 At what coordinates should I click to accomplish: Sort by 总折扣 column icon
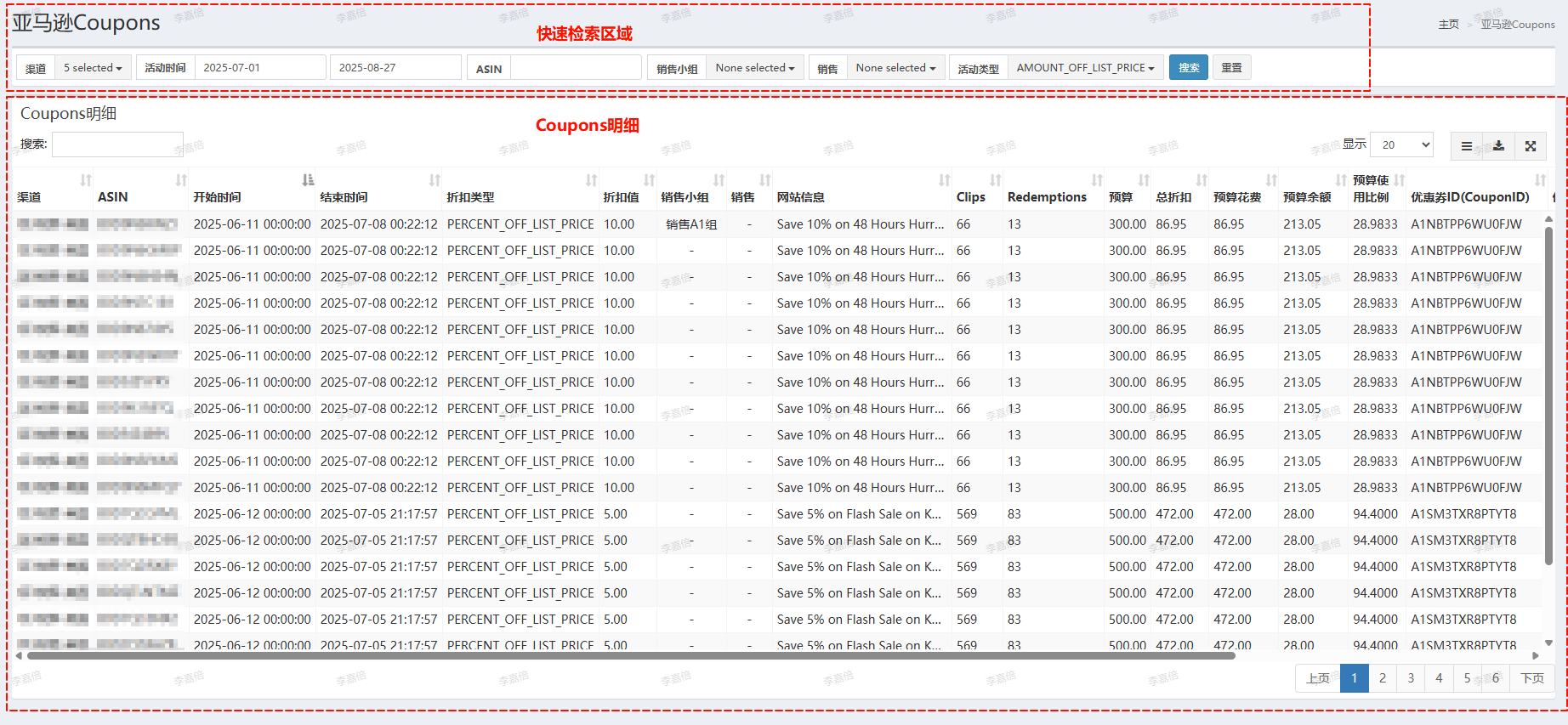[1202, 180]
